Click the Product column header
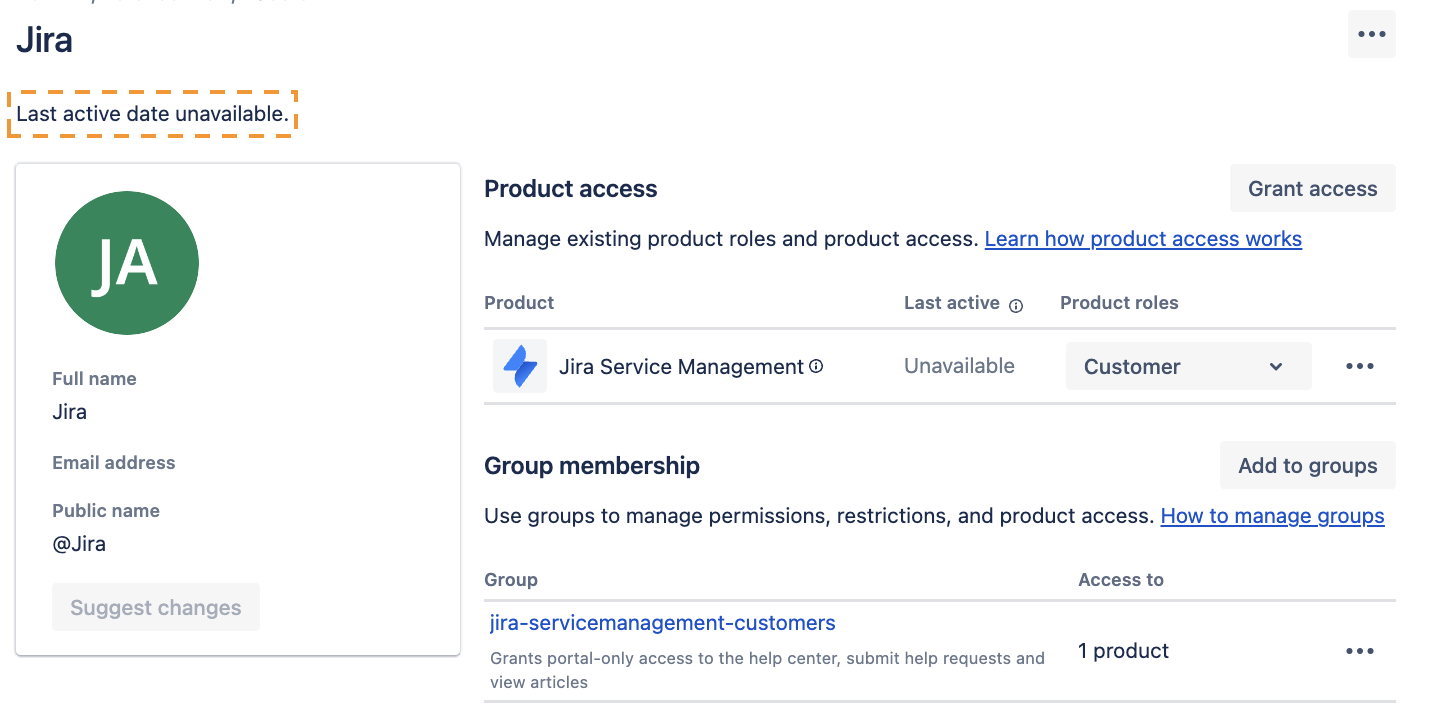Screen dimensions: 1432x724 click(519, 303)
